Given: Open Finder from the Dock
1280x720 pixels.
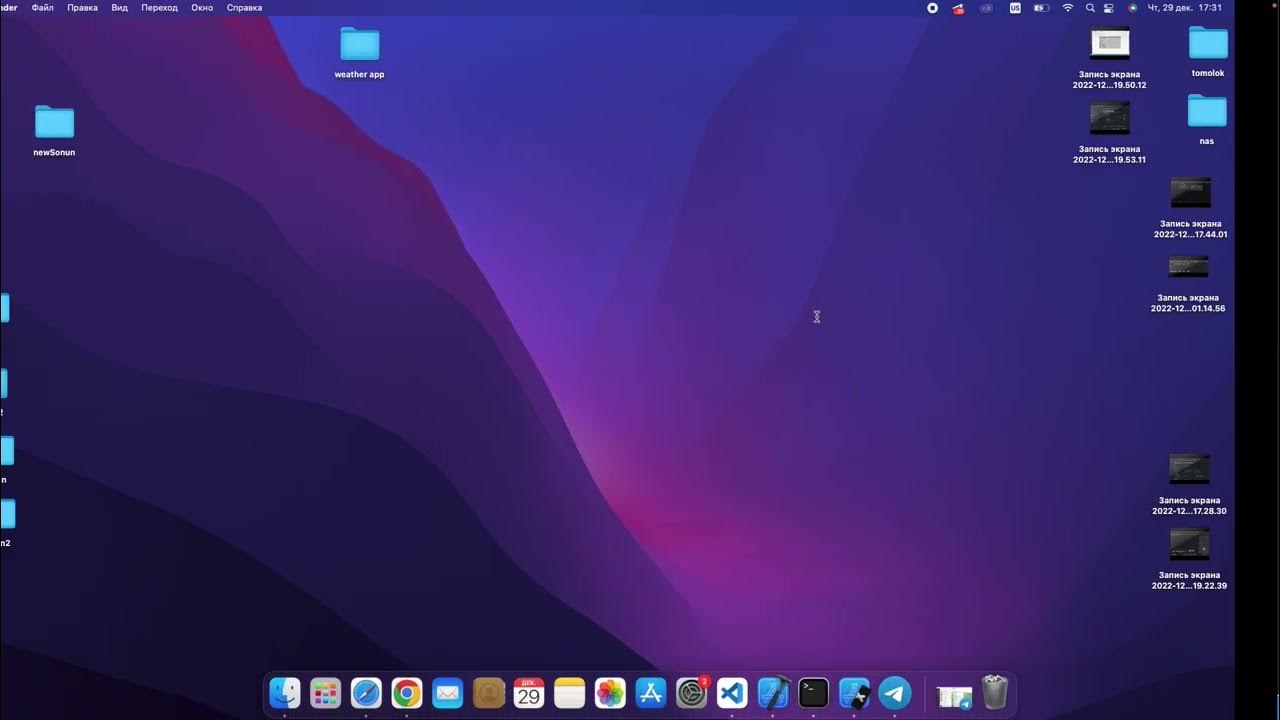Looking at the screenshot, I should 285,692.
